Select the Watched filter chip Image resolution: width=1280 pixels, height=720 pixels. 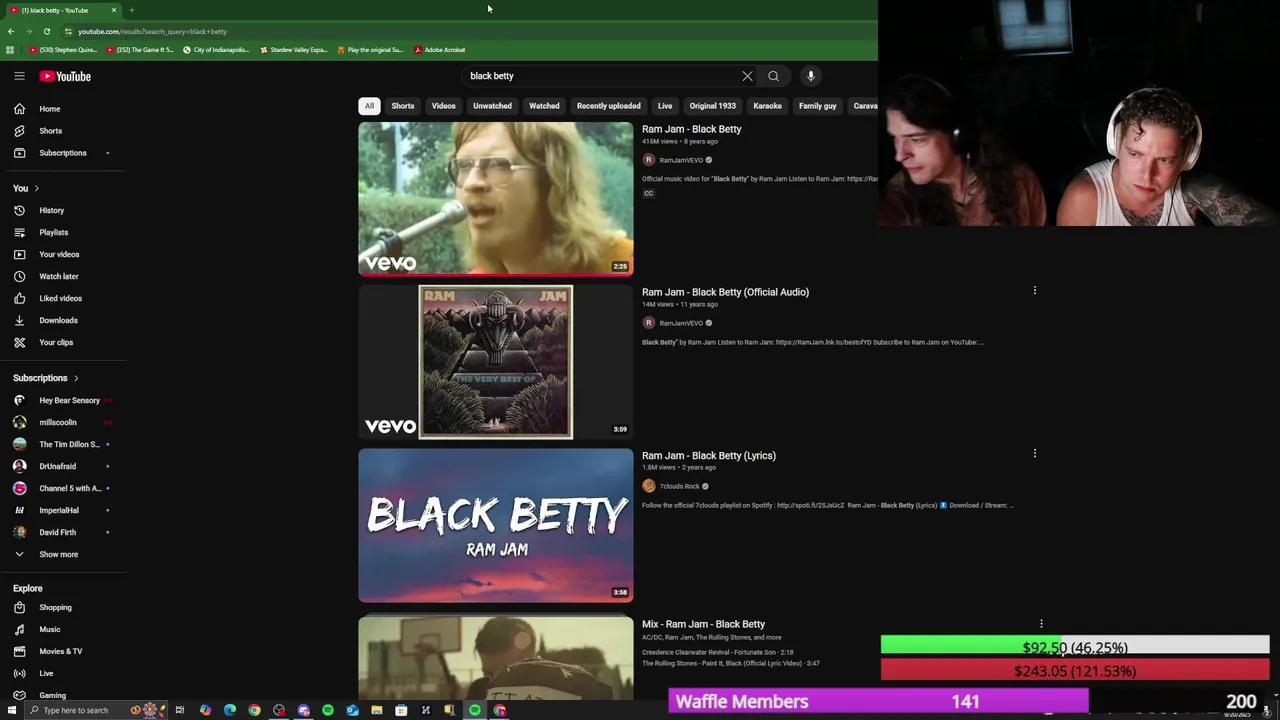[x=544, y=106]
